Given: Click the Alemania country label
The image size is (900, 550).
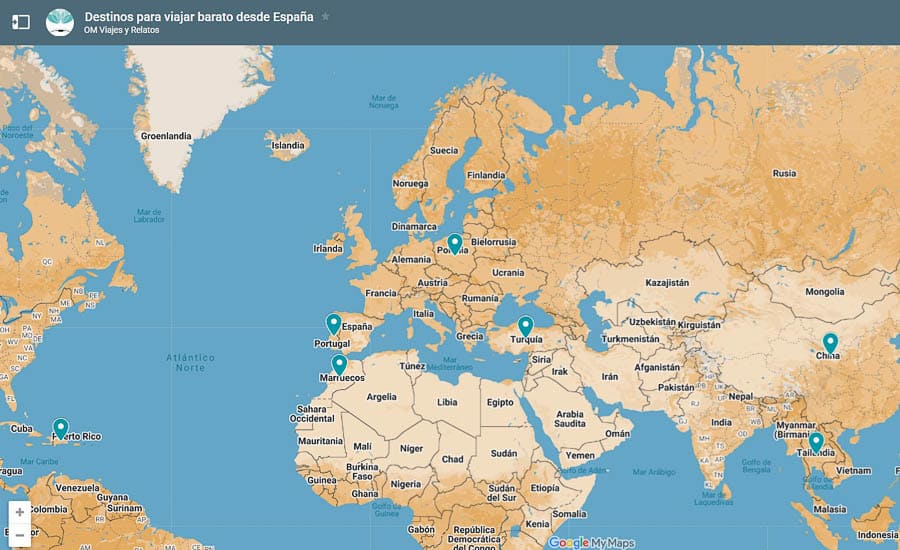Looking at the screenshot, I should click(x=411, y=259).
